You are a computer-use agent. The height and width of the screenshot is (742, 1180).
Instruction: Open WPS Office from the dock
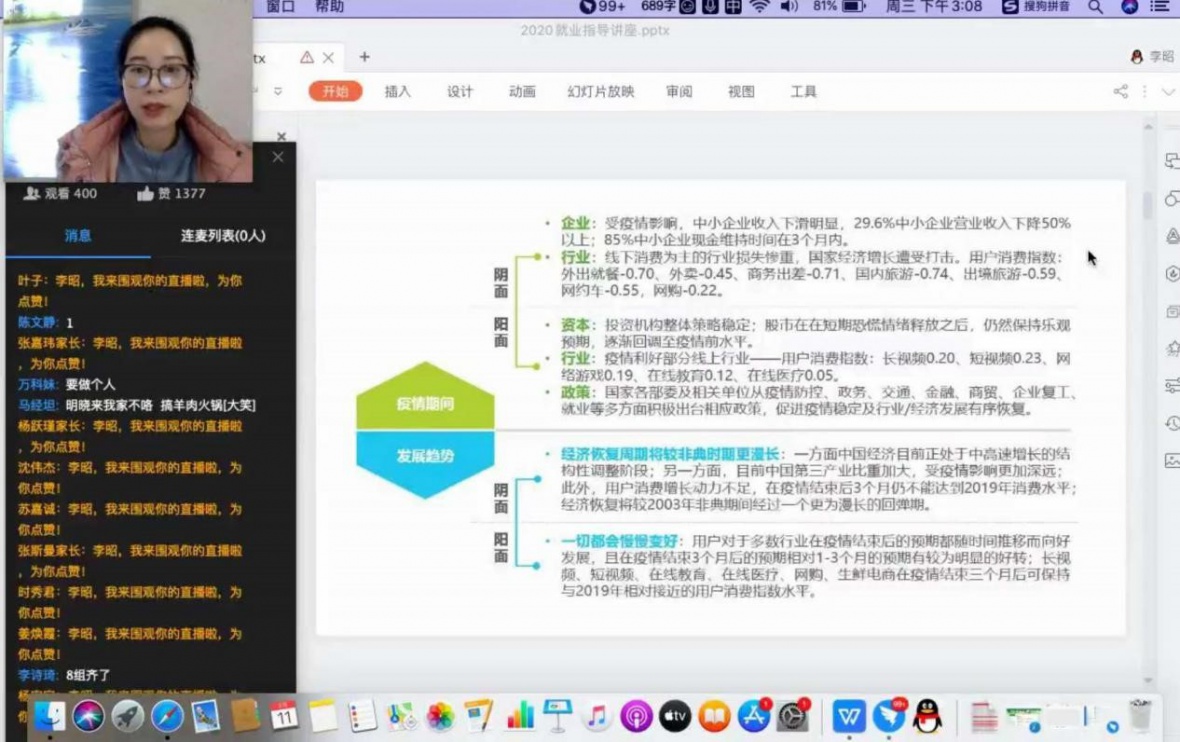click(850, 716)
